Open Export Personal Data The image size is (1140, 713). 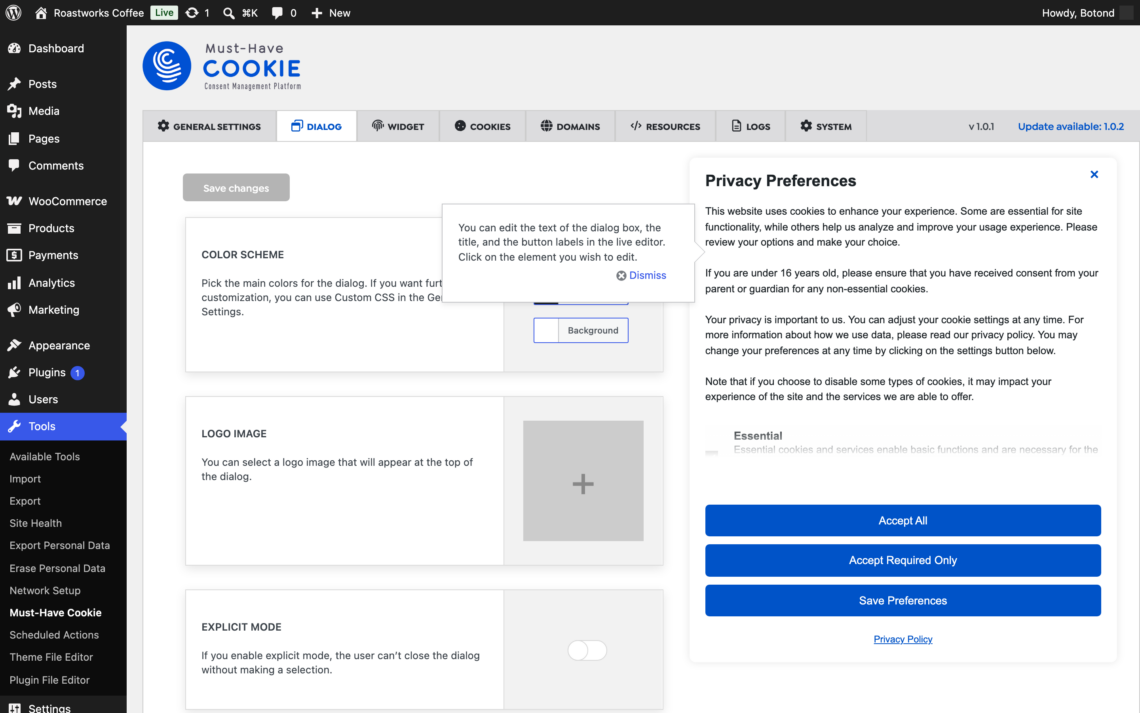[60, 545]
